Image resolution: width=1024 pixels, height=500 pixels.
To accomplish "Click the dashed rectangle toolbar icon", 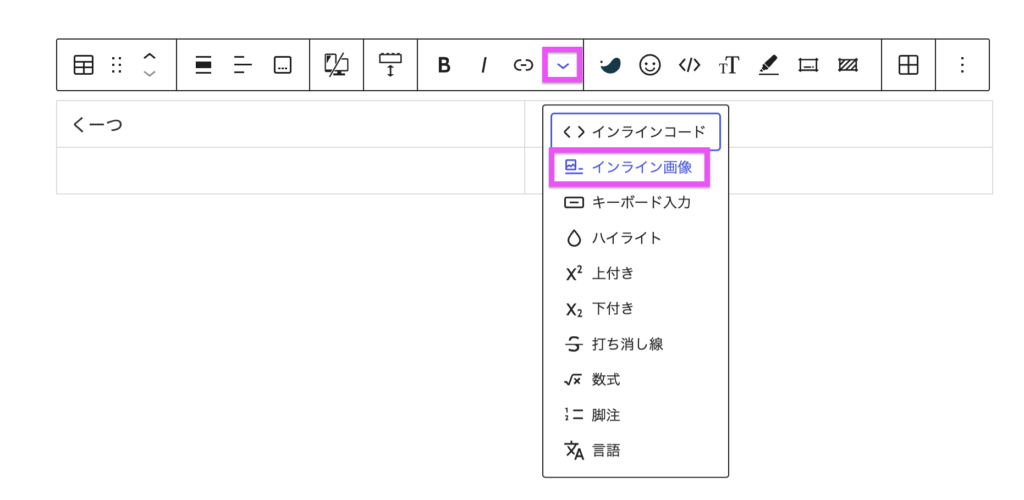I will tap(808, 65).
